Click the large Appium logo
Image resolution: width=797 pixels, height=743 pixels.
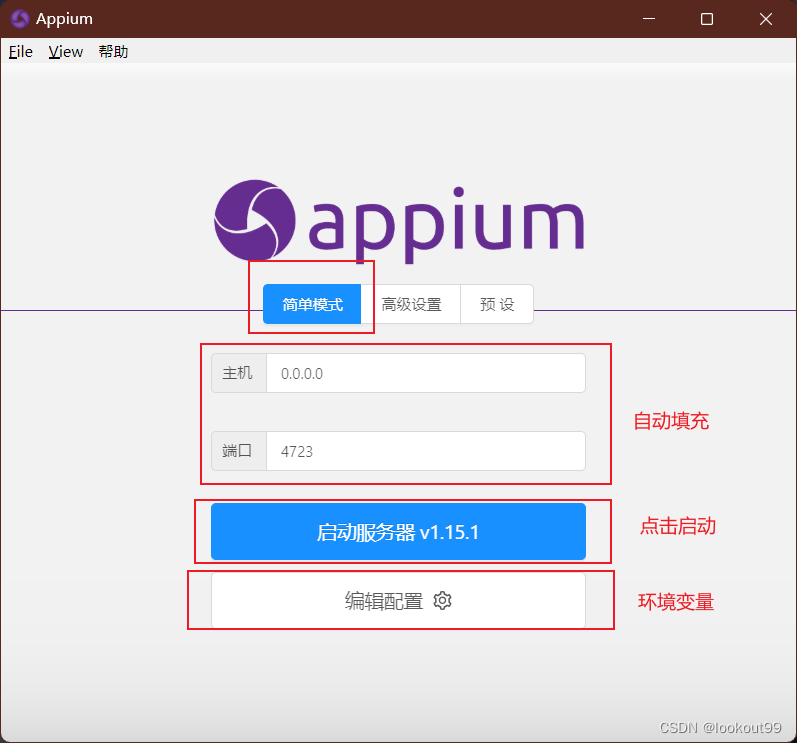(x=399, y=222)
